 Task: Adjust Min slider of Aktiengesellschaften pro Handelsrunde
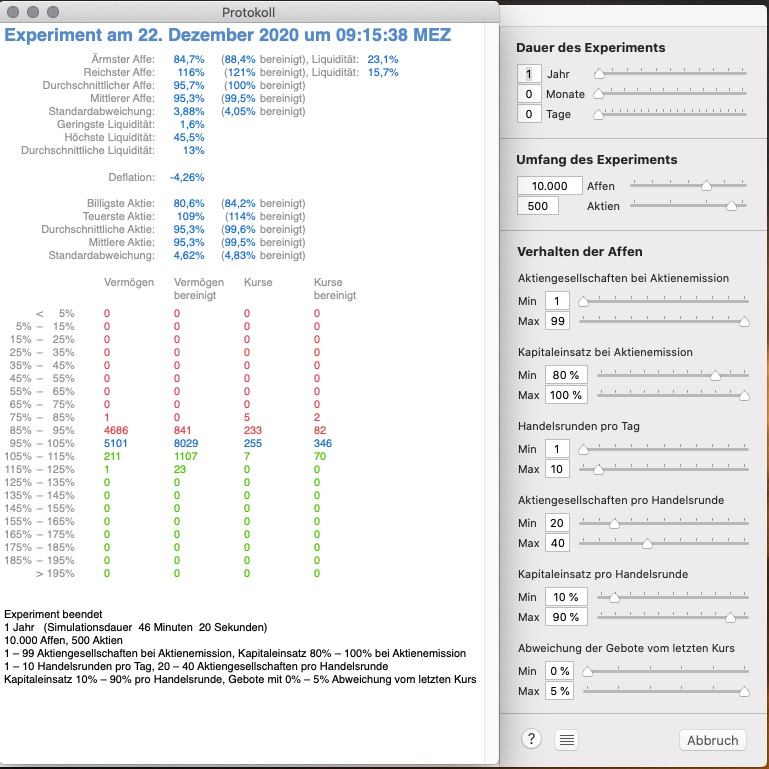[614, 524]
